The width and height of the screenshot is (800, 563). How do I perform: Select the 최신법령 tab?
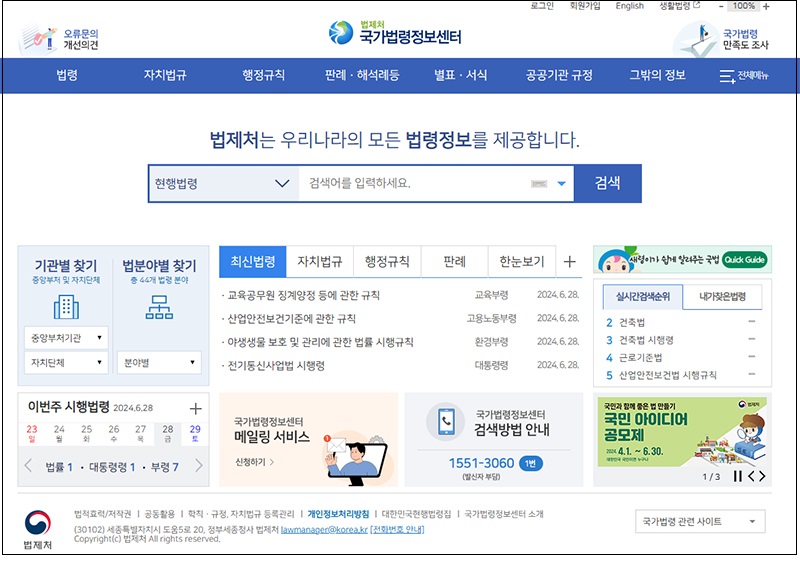(x=253, y=262)
